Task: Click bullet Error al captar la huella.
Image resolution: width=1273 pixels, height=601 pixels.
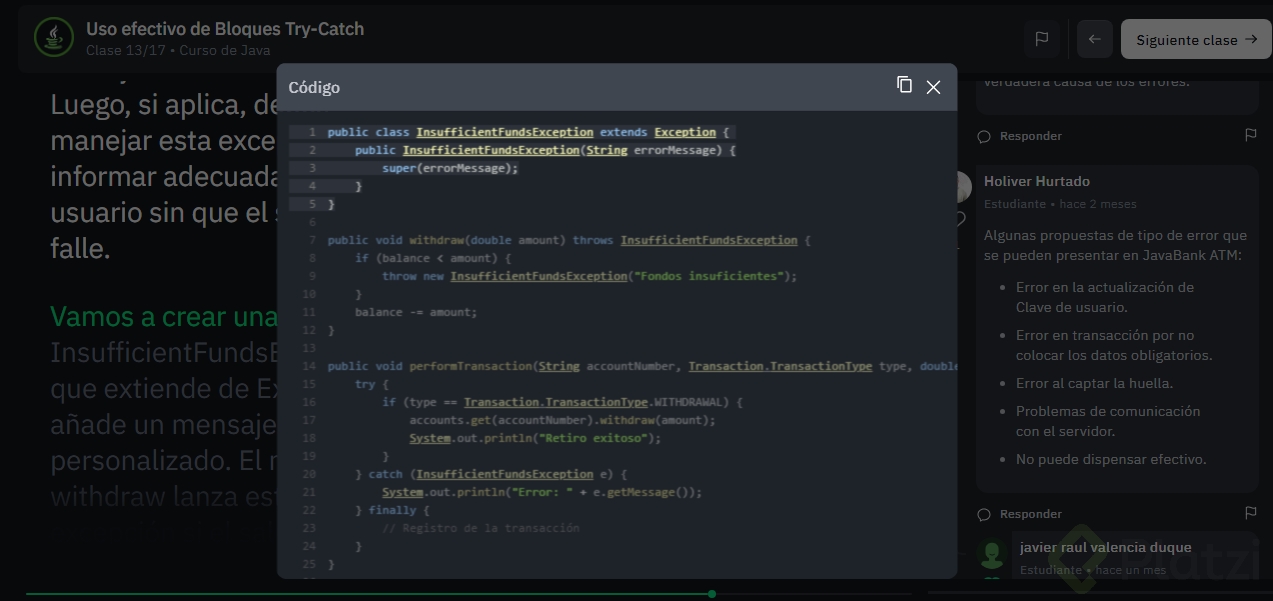Action: pyautogui.click(x=1095, y=383)
